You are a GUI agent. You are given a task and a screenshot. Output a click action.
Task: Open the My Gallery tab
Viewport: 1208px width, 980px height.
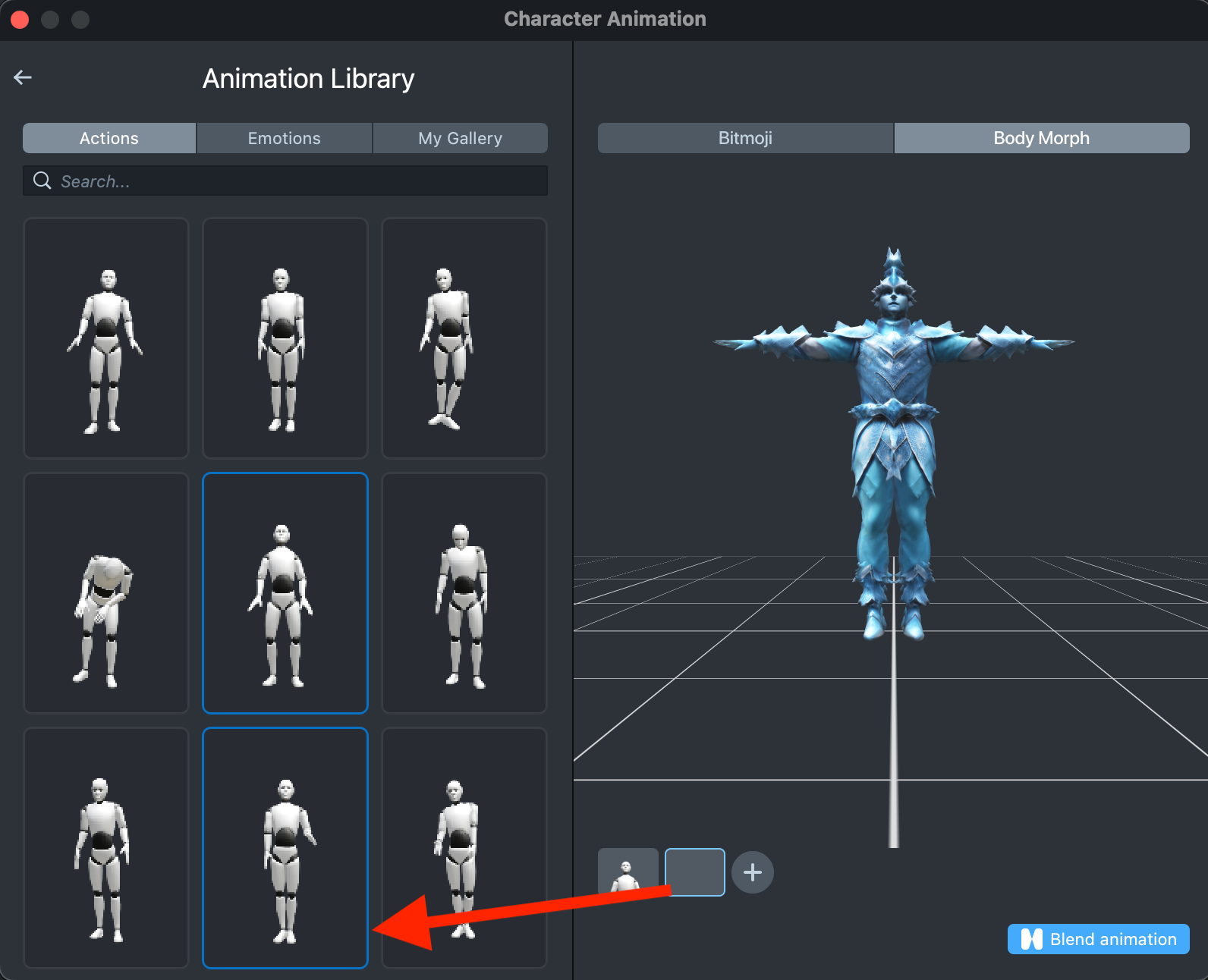pos(460,138)
